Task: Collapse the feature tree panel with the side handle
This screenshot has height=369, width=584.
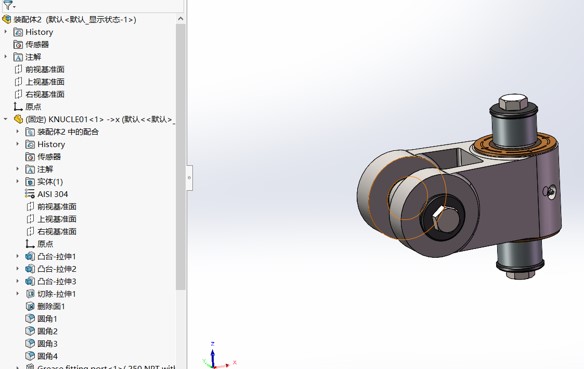Action: tap(189, 178)
